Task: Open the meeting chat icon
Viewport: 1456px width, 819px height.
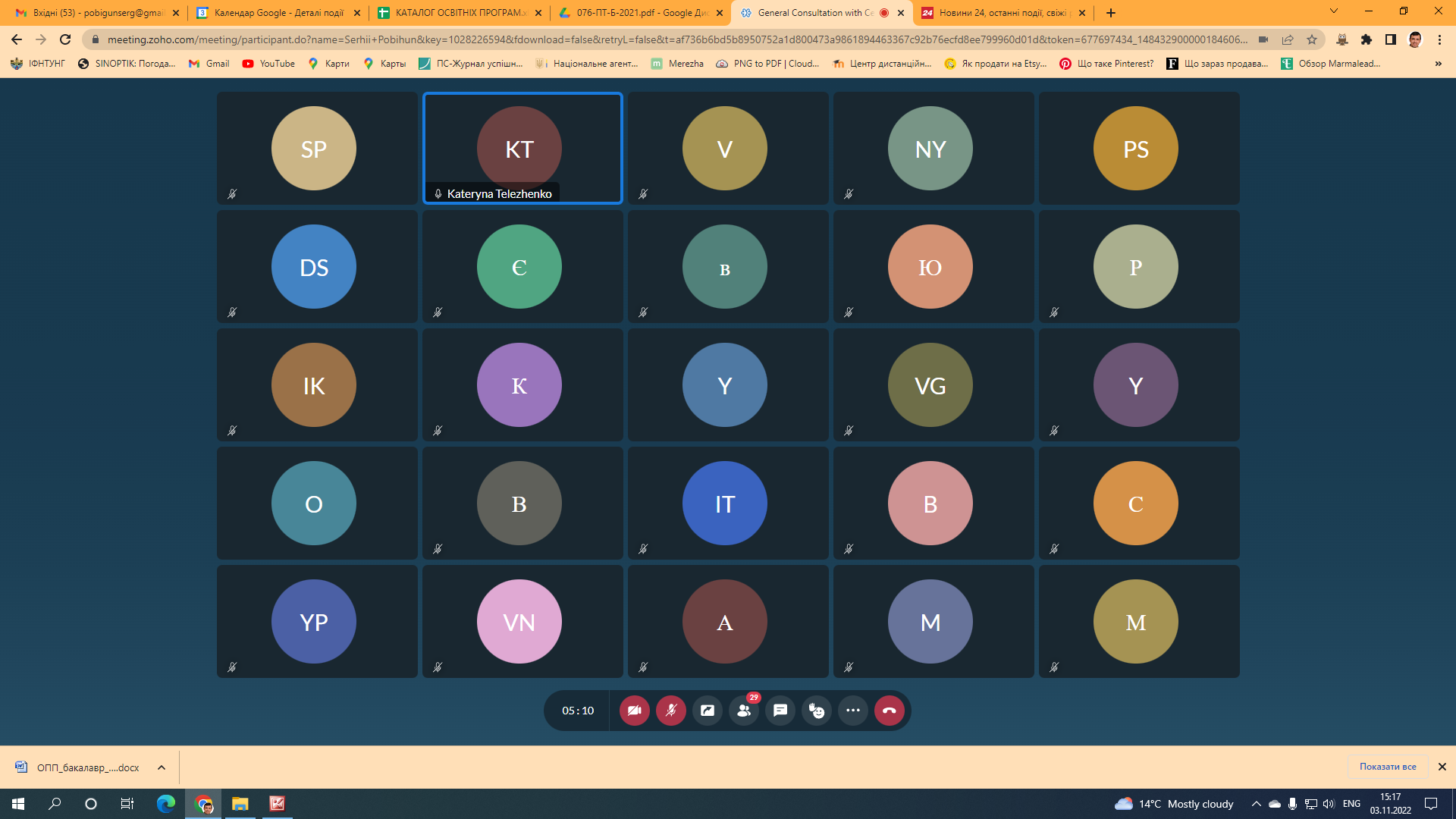Action: point(780,711)
